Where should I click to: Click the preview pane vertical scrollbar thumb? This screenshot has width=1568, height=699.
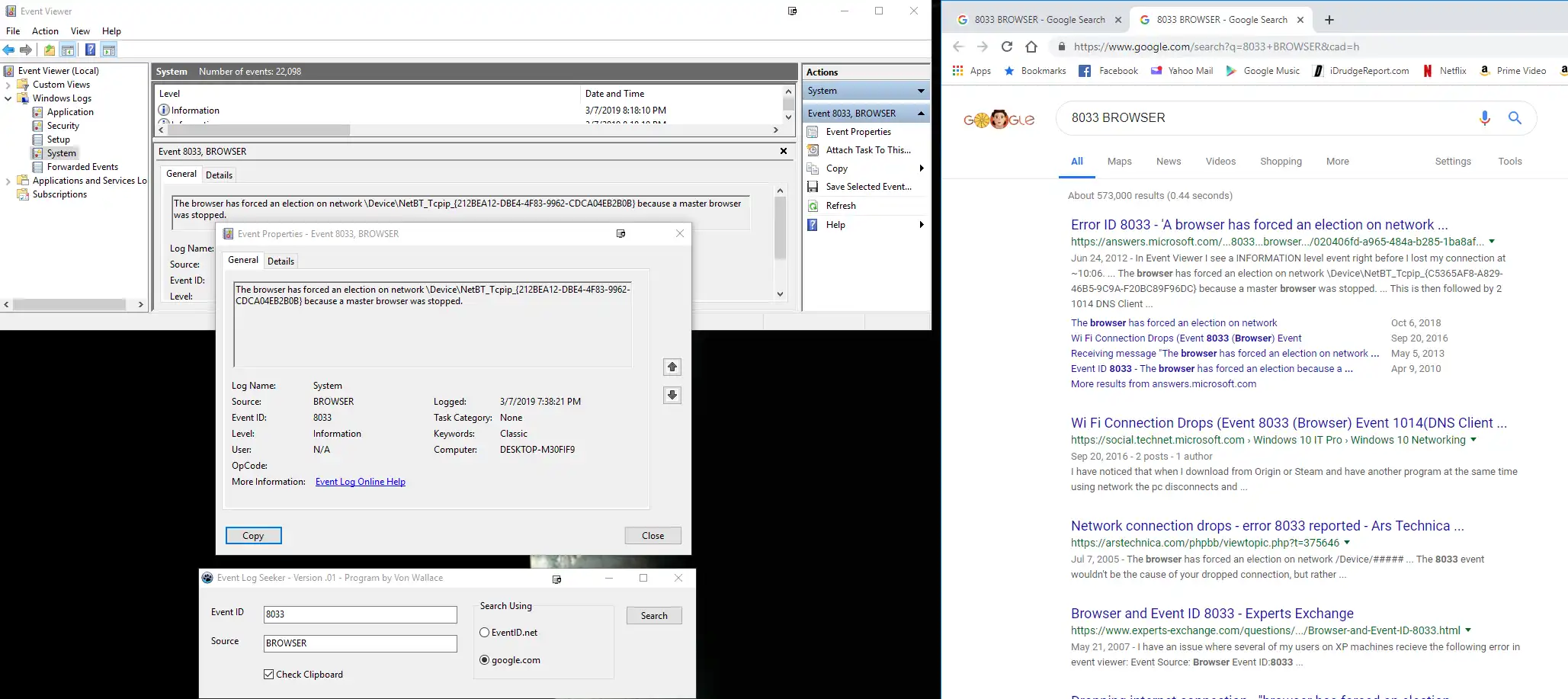click(x=780, y=228)
